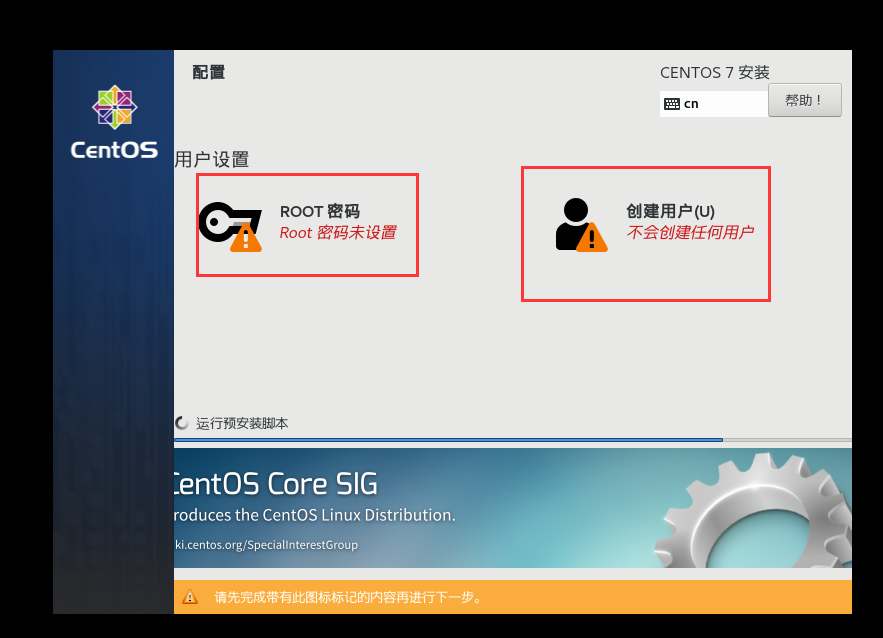883x638 pixels.
Task: Click the 'CENTOS 7 安装' title text
Action: coord(715,73)
